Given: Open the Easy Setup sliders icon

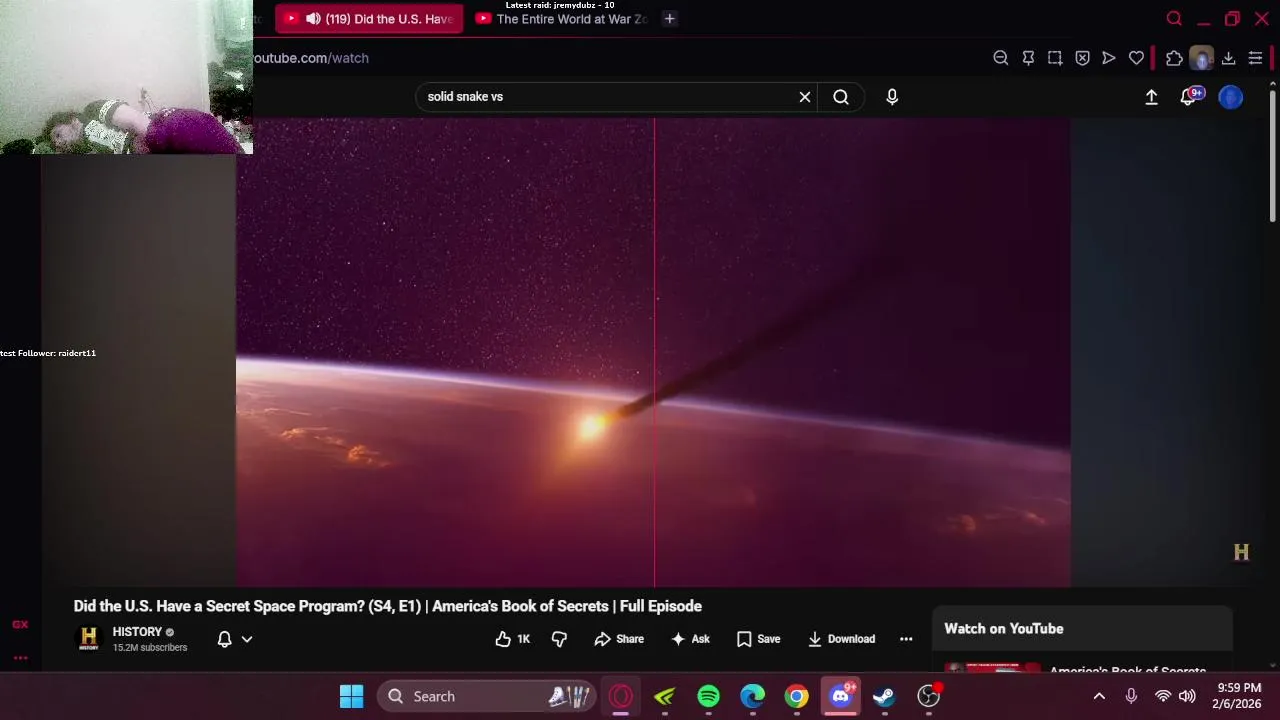Looking at the screenshot, I should 1255,58.
